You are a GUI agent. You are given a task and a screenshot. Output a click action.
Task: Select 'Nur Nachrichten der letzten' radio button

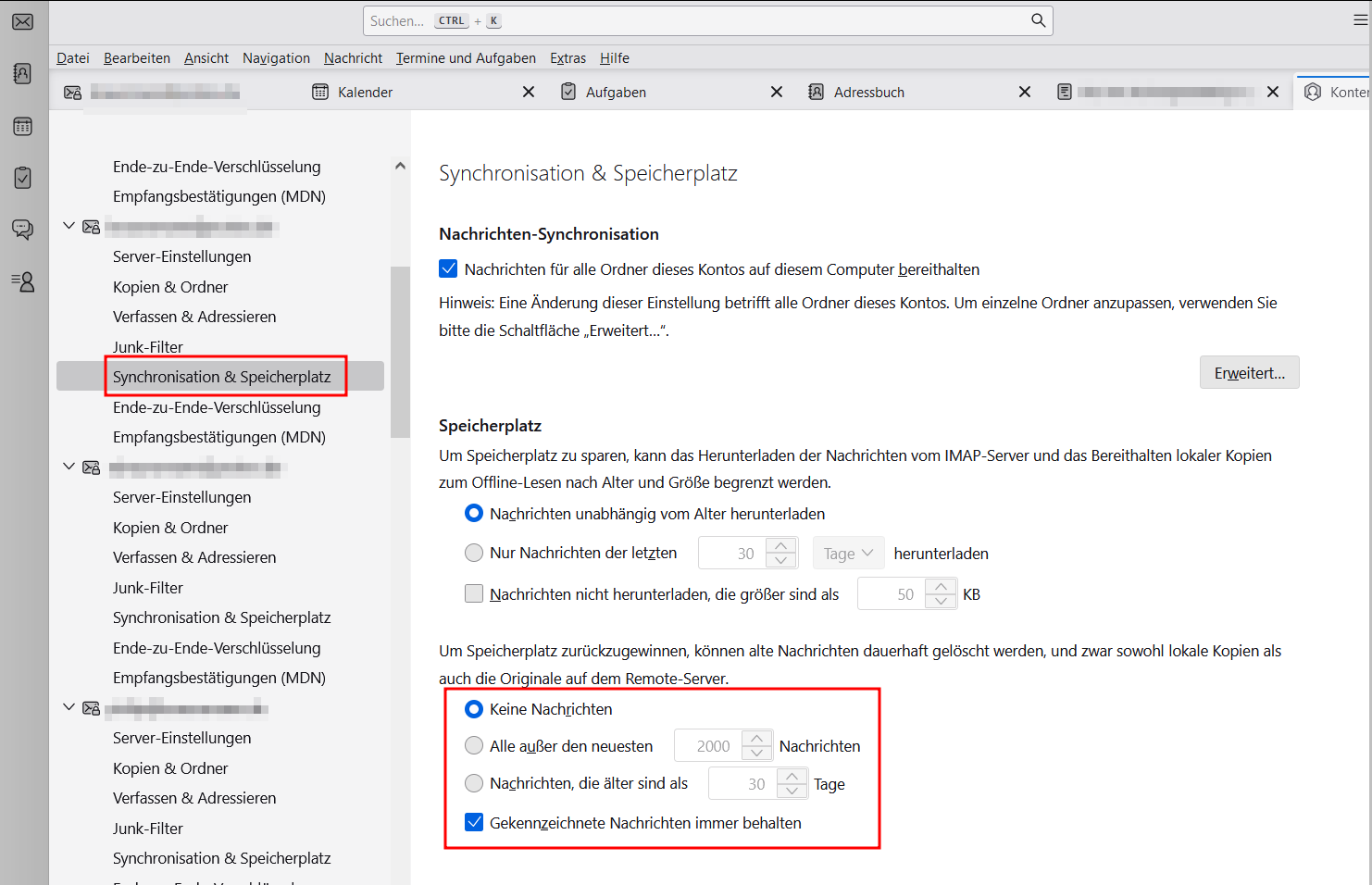(x=474, y=553)
